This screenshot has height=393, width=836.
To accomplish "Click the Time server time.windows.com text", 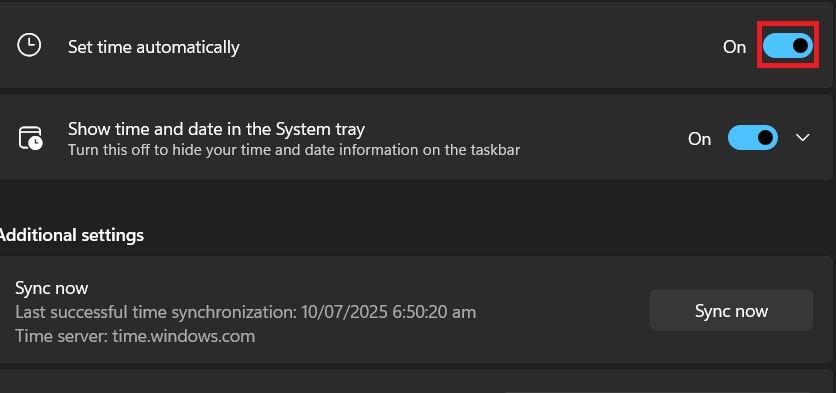I will pos(135,336).
